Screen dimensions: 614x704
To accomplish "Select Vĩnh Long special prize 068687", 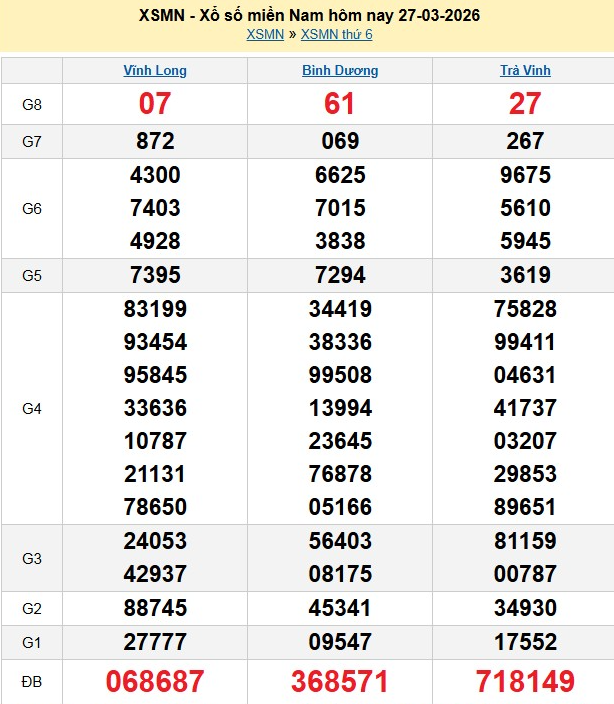I will point(155,682).
